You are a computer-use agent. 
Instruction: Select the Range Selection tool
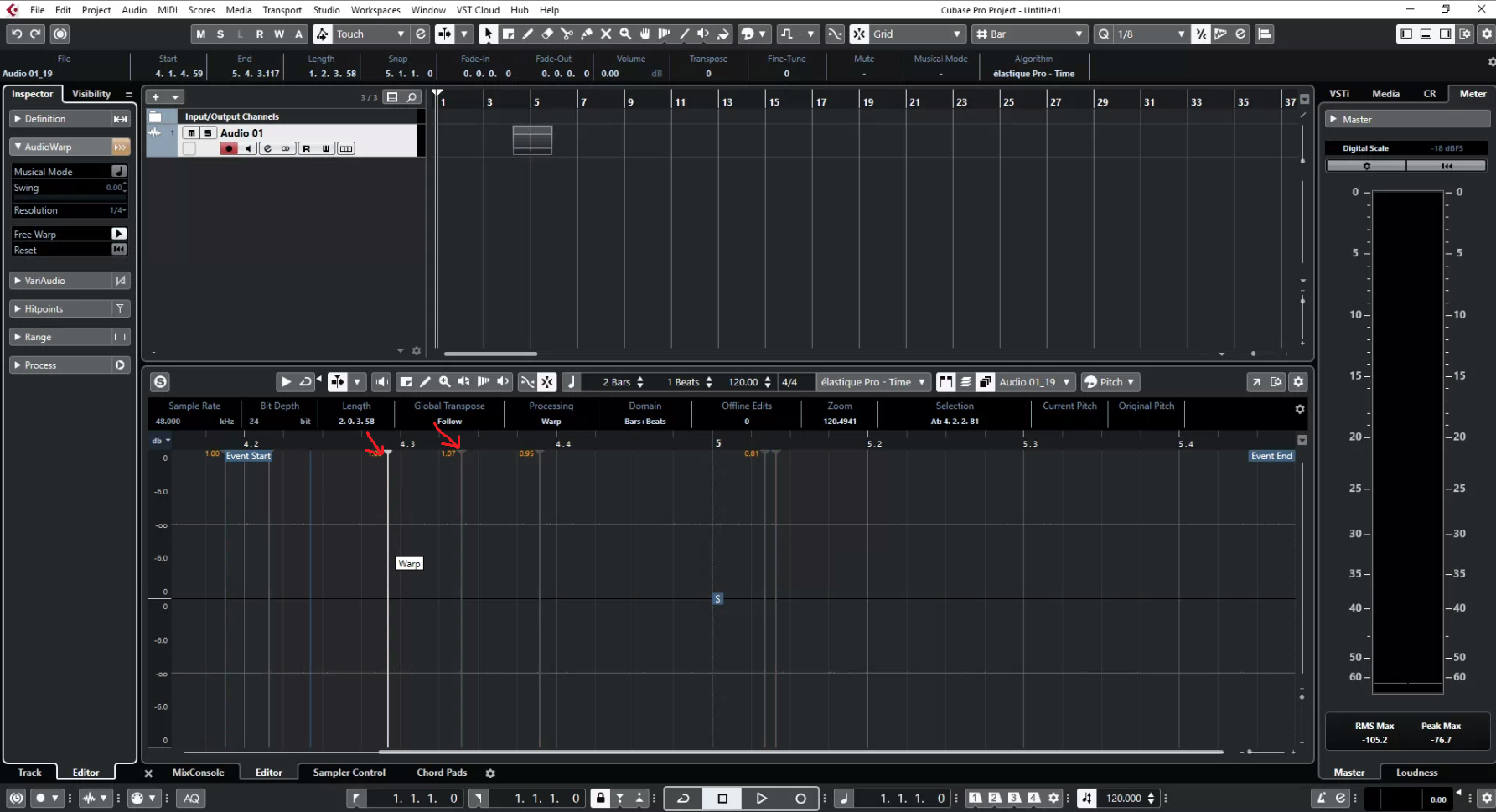(508, 34)
